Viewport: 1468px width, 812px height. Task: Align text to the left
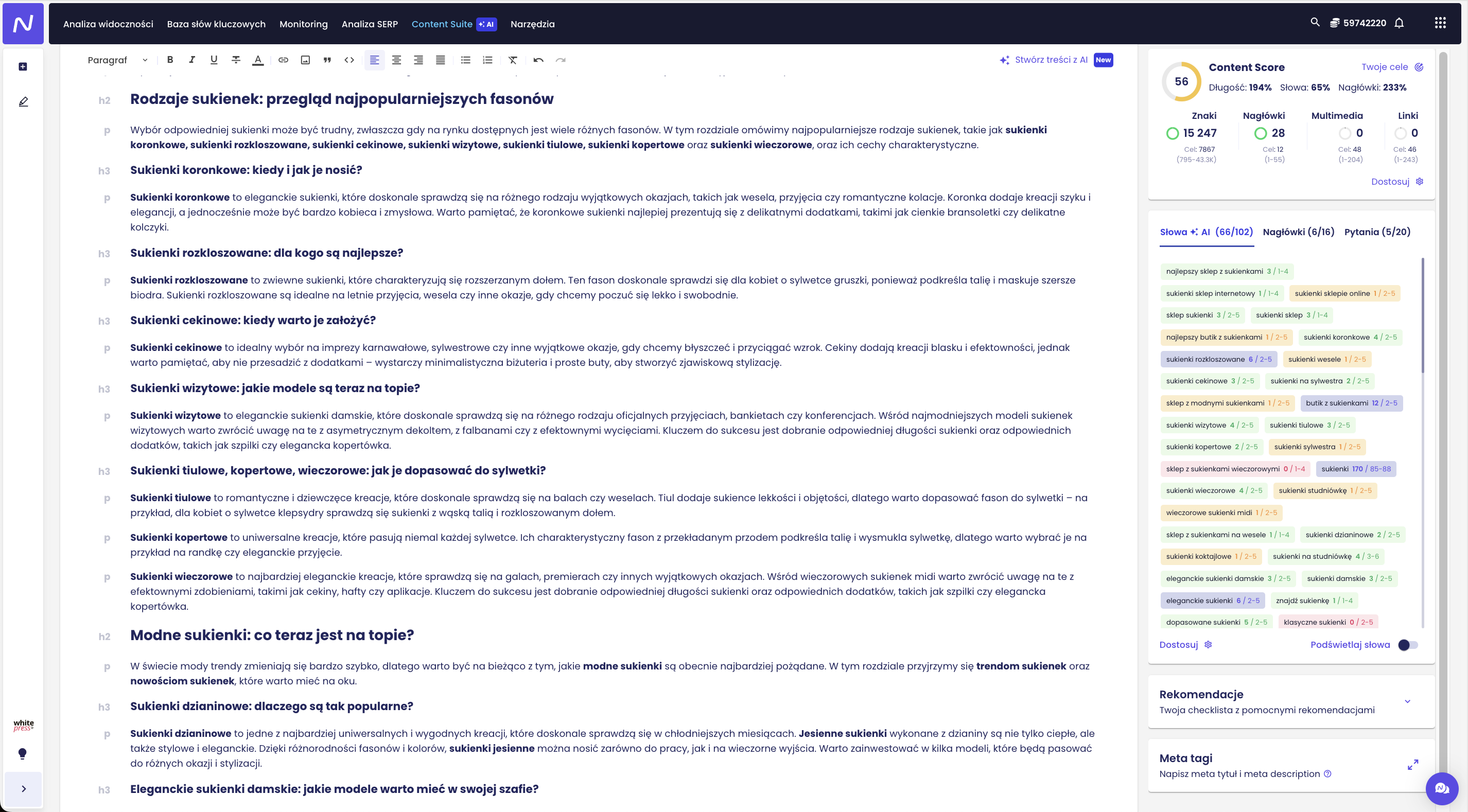click(x=374, y=60)
